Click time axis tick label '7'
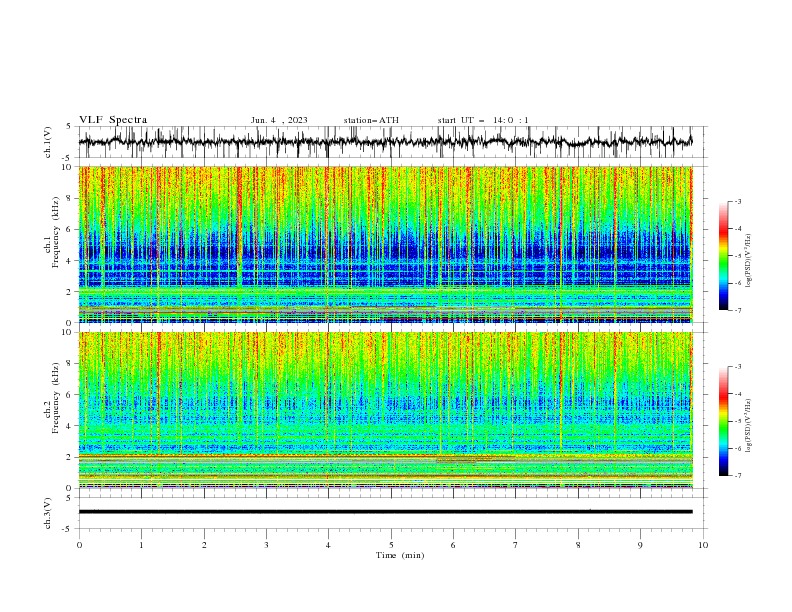This screenshot has height=612, width=792. [516, 545]
